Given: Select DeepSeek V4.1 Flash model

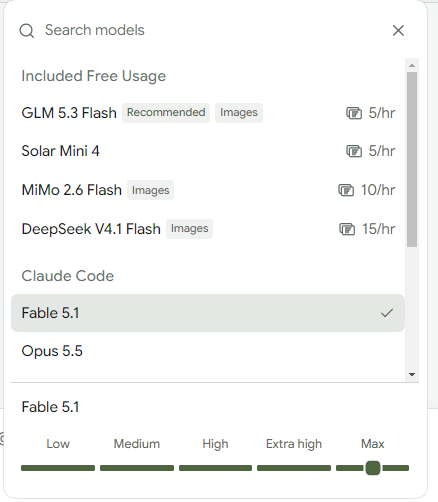Looking at the screenshot, I should point(208,229).
